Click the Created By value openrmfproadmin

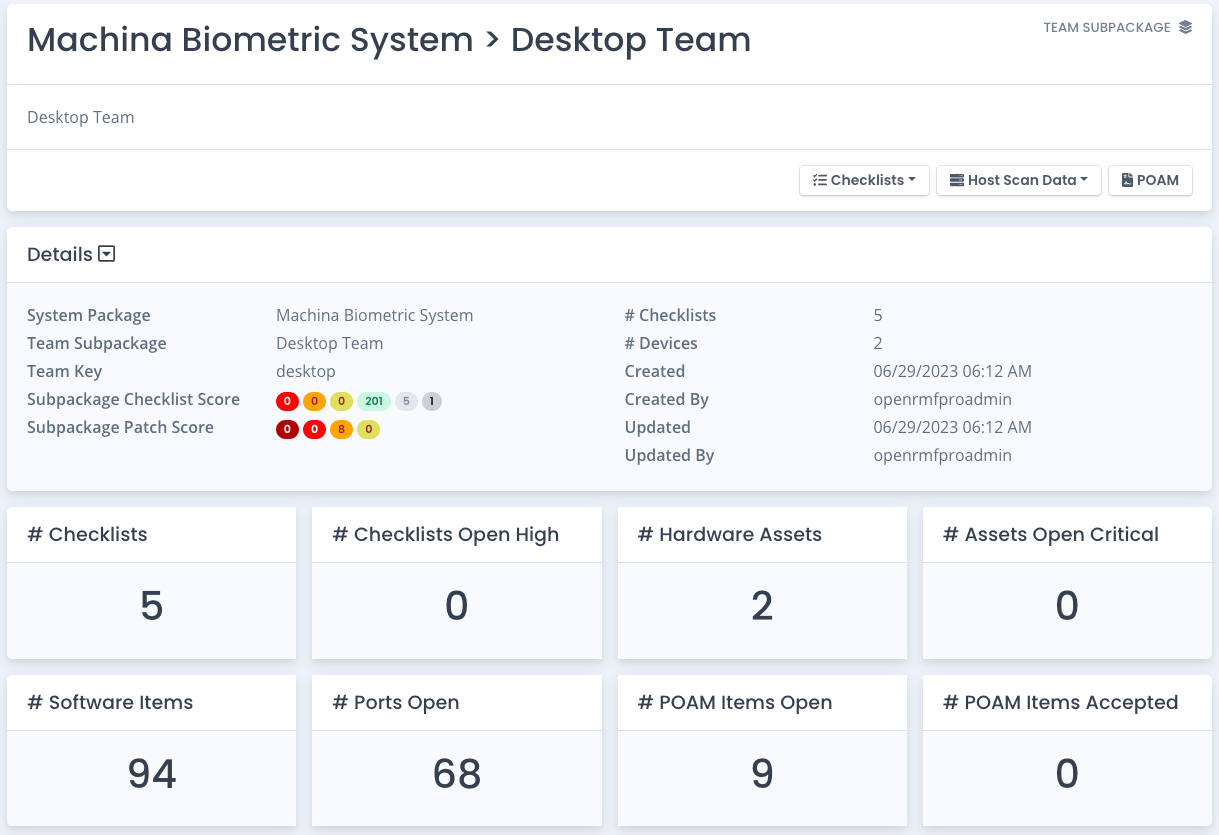(x=942, y=399)
